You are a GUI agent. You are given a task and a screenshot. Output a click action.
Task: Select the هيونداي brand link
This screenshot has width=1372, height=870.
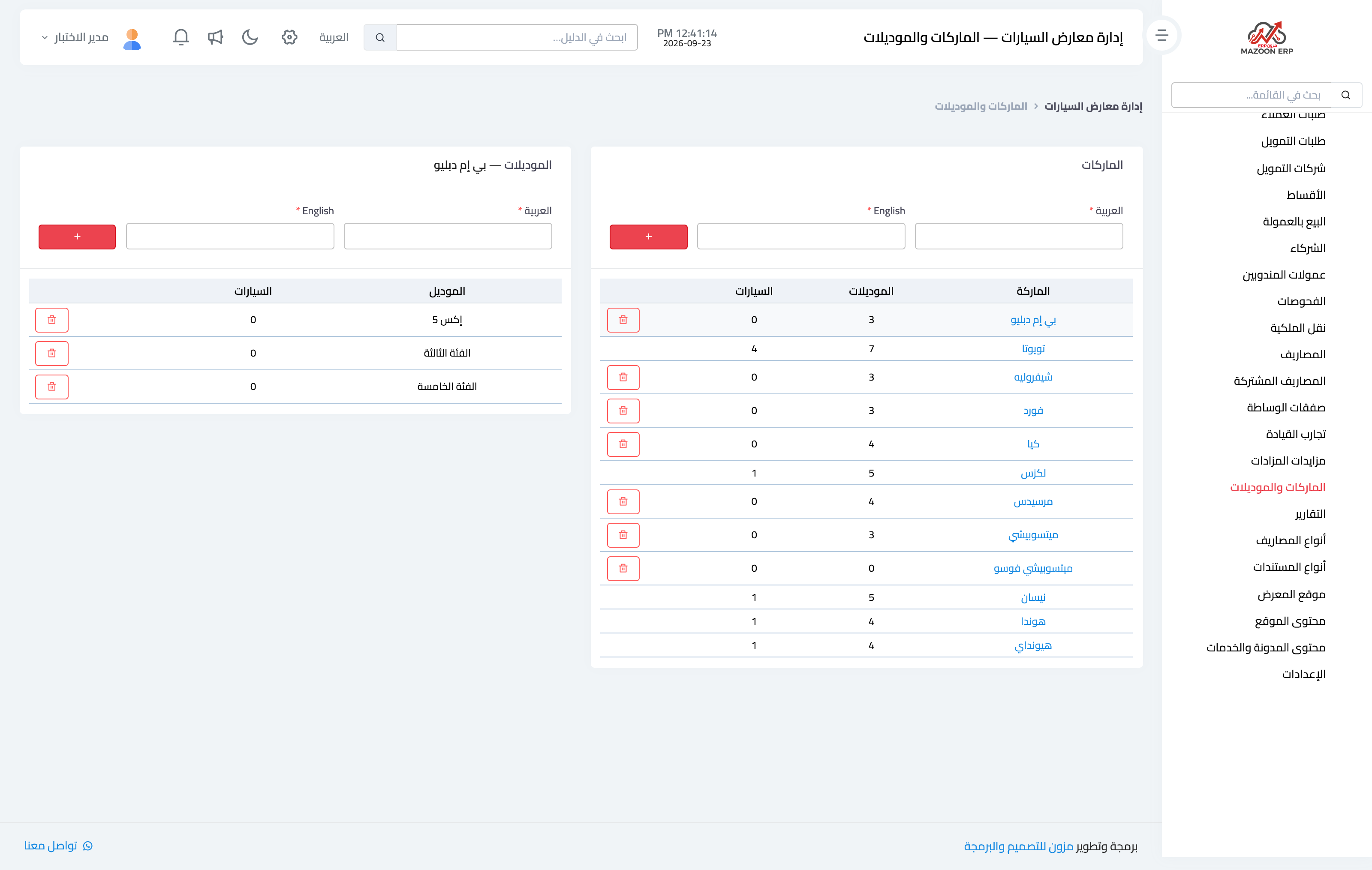[1033, 646]
